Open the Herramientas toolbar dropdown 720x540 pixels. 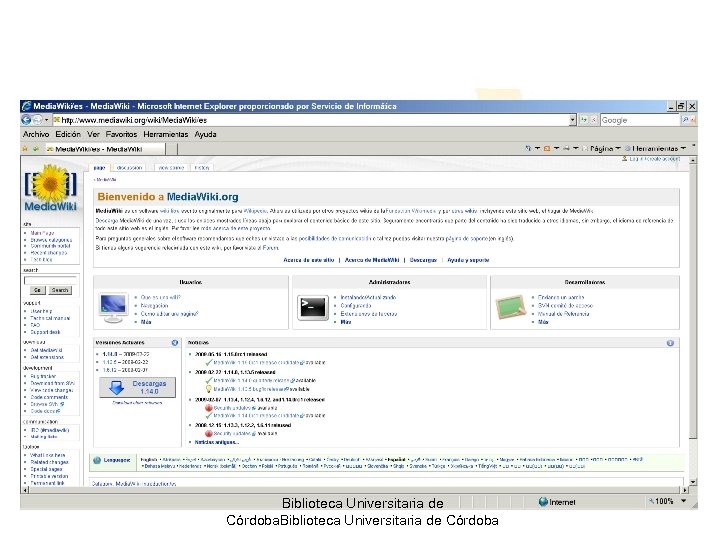(x=656, y=148)
